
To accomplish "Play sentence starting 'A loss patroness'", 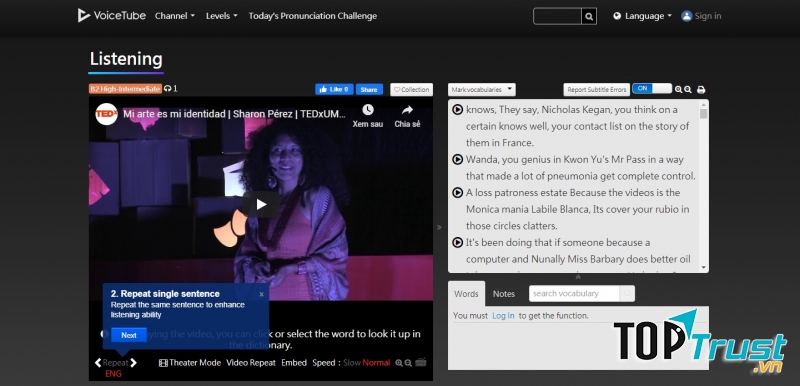I will 458,192.
